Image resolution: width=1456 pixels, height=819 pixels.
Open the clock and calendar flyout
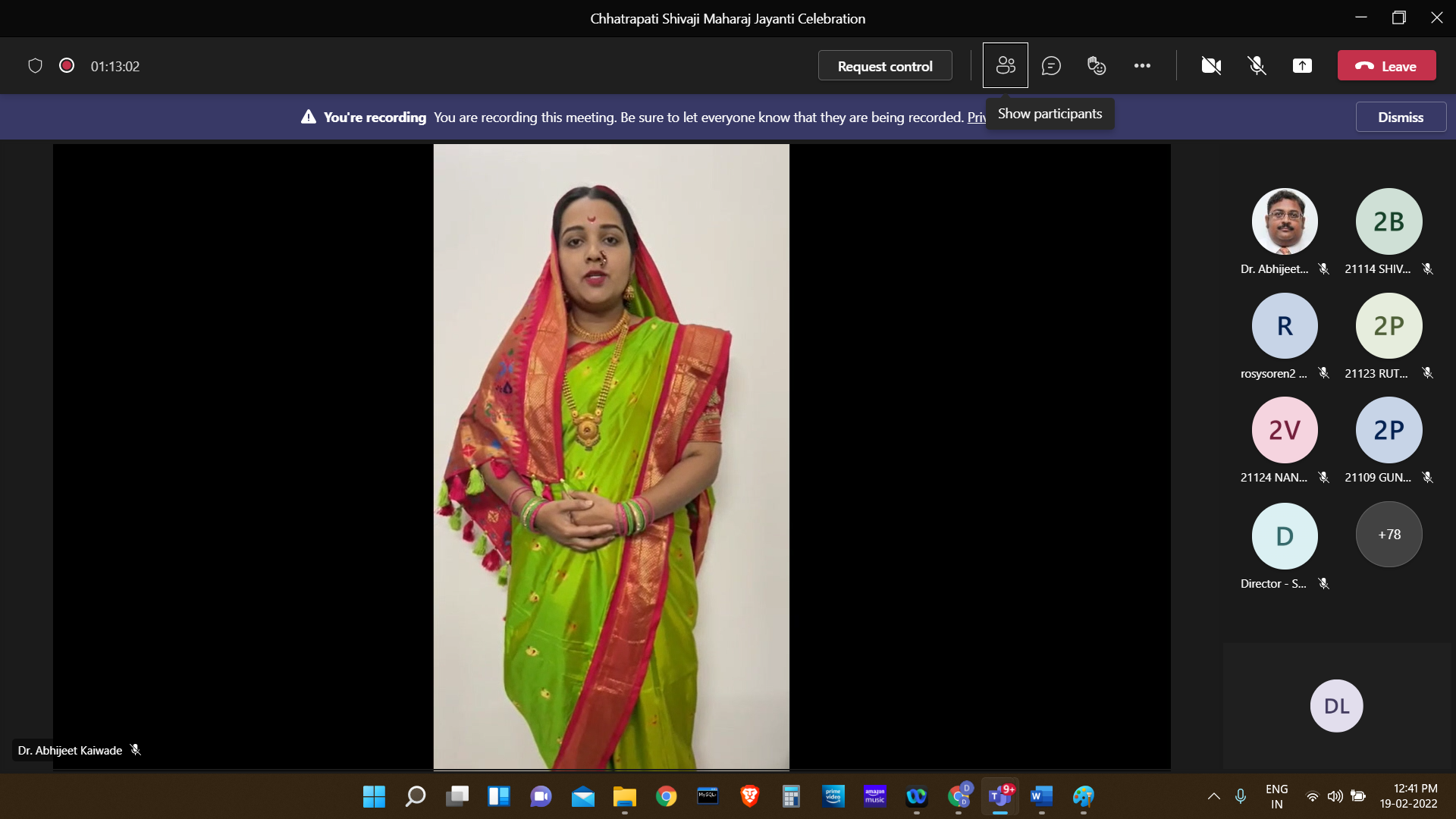pyautogui.click(x=1409, y=796)
